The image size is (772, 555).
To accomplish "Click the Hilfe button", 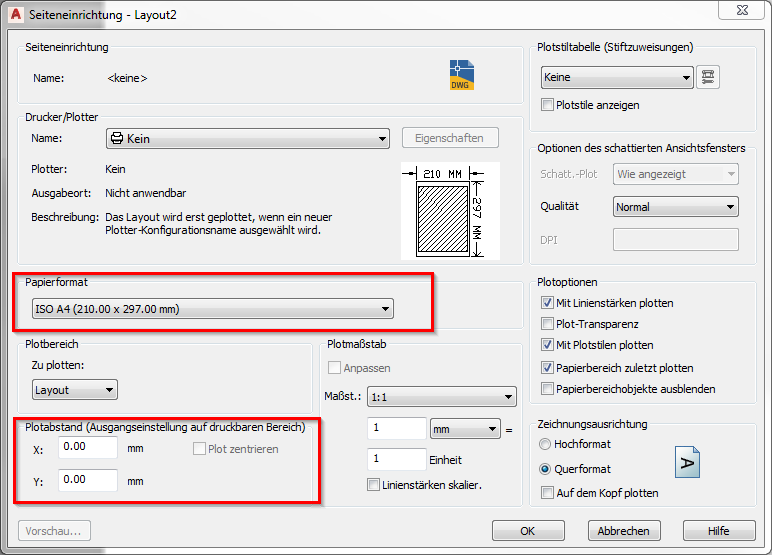I will tap(718, 531).
